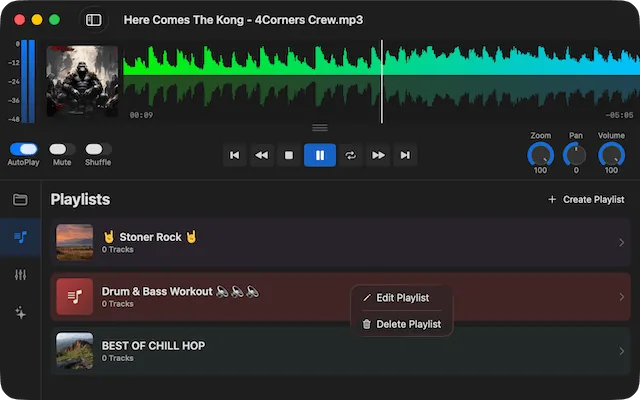Click the waveform panel resize grip handle
The width and height of the screenshot is (640, 400).
tap(320, 128)
